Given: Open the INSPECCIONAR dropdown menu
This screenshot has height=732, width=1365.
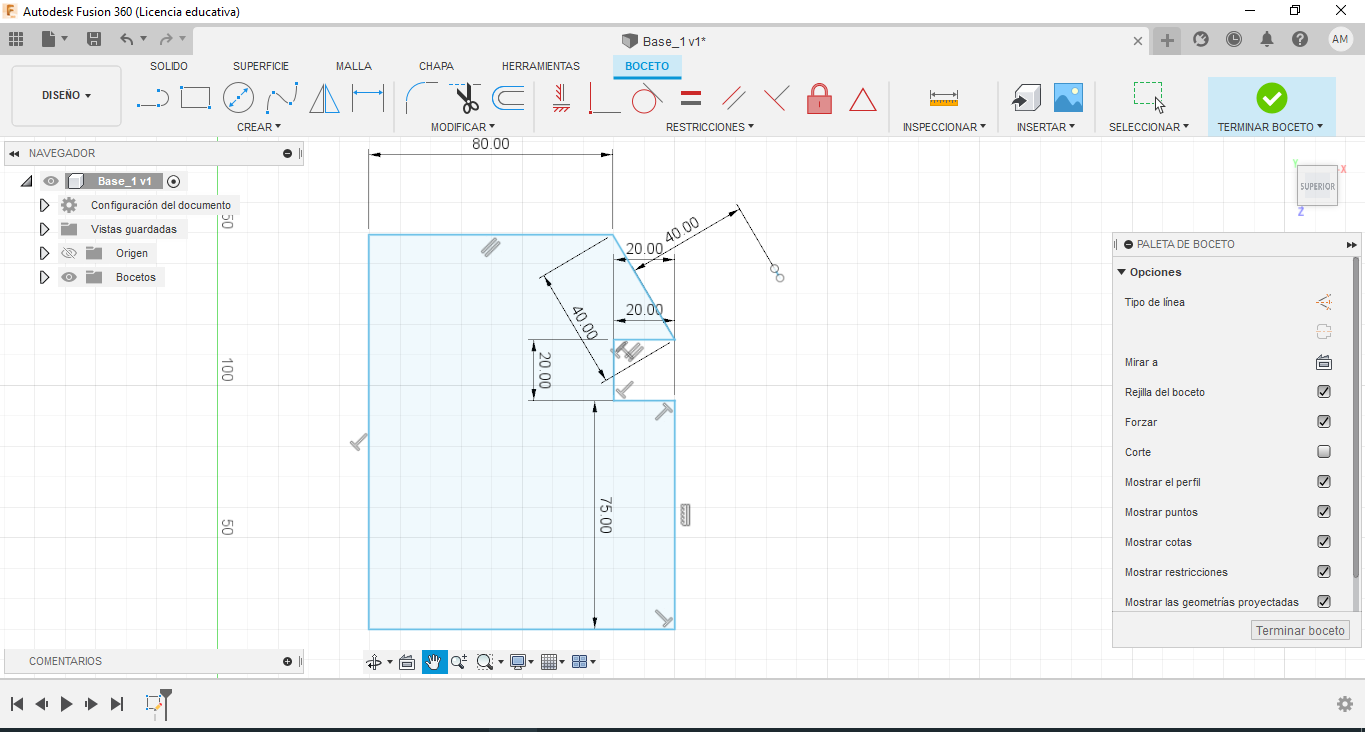Looking at the screenshot, I should pos(944,127).
